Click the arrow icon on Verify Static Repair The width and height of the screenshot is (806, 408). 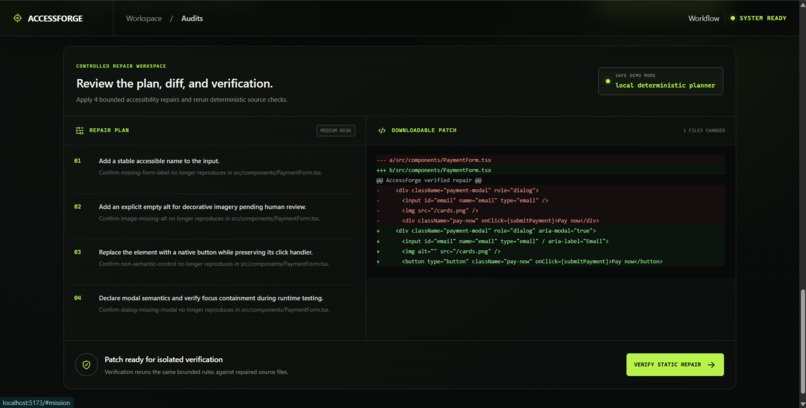point(711,365)
